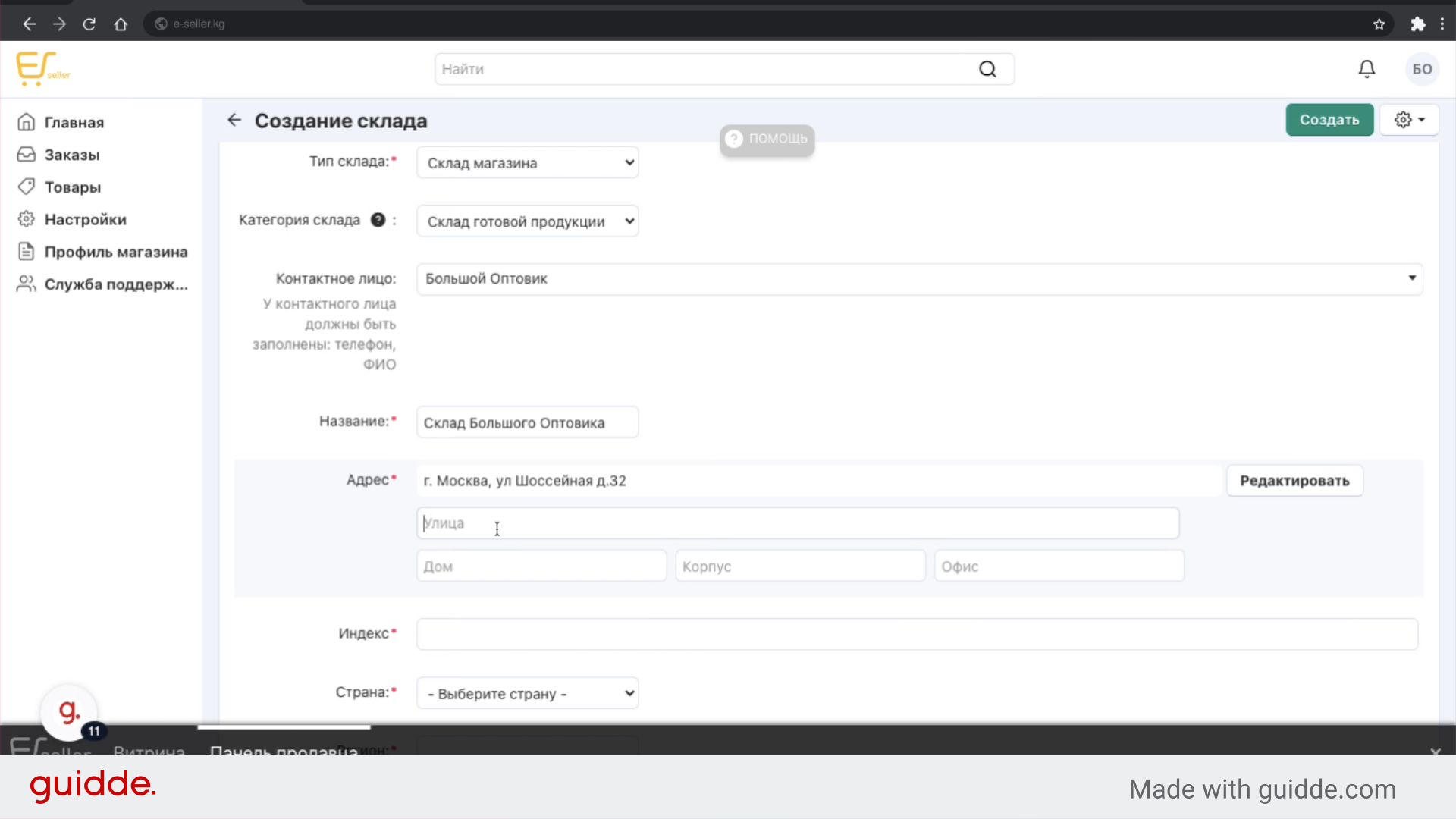Click the Редактировать address button
This screenshot has width=1456, height=819.
coord(1294,481)
